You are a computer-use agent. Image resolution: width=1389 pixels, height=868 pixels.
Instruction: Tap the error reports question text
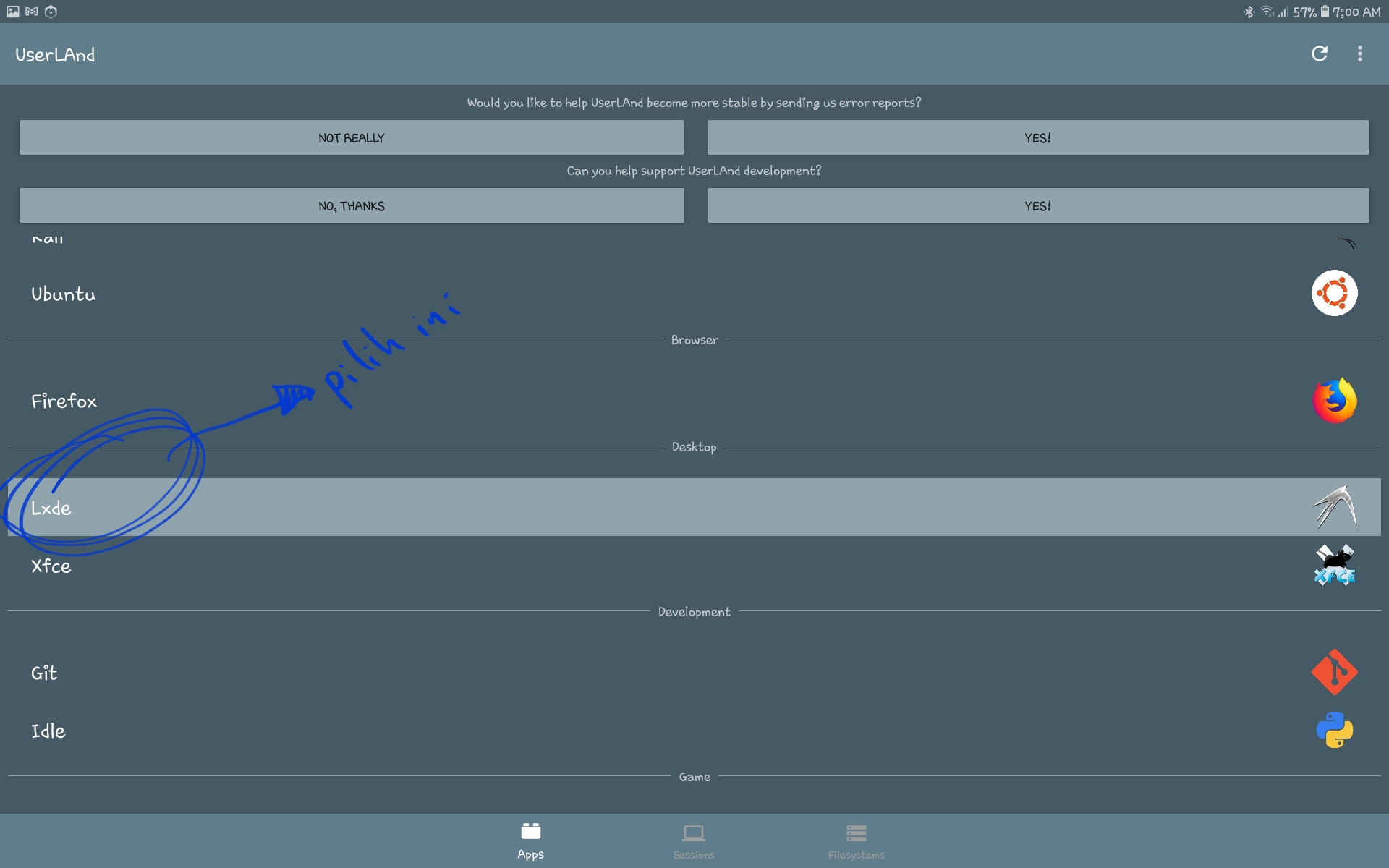(694, 103)
